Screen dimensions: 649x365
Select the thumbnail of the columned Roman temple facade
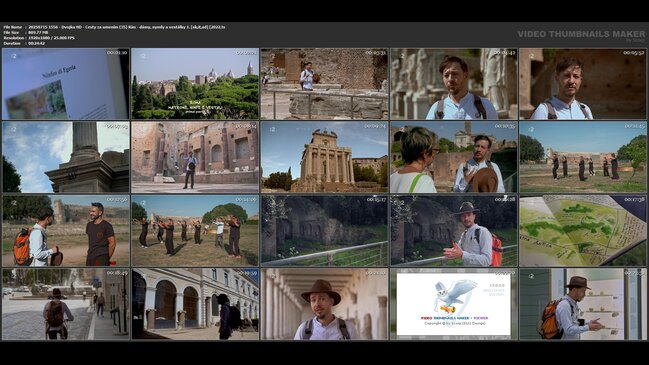pos(324,157)
